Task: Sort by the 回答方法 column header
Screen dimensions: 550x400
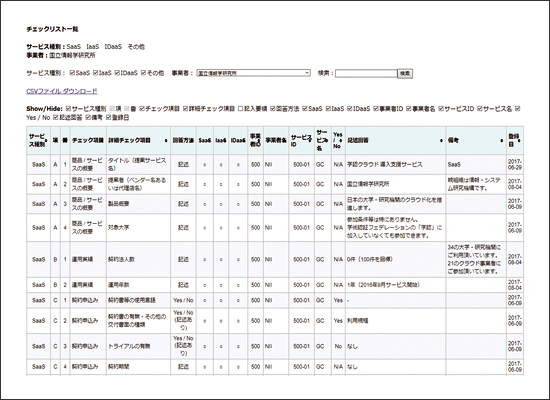Action: [x=183, y=140]
